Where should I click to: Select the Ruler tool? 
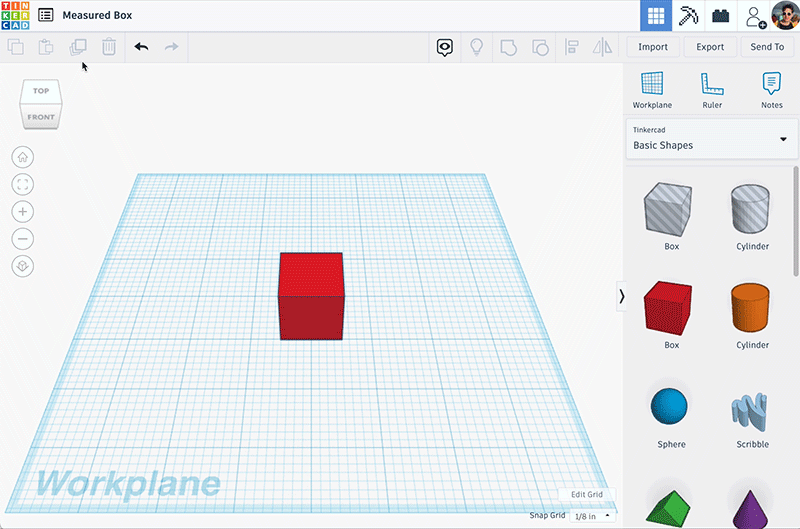coord(712,90)
